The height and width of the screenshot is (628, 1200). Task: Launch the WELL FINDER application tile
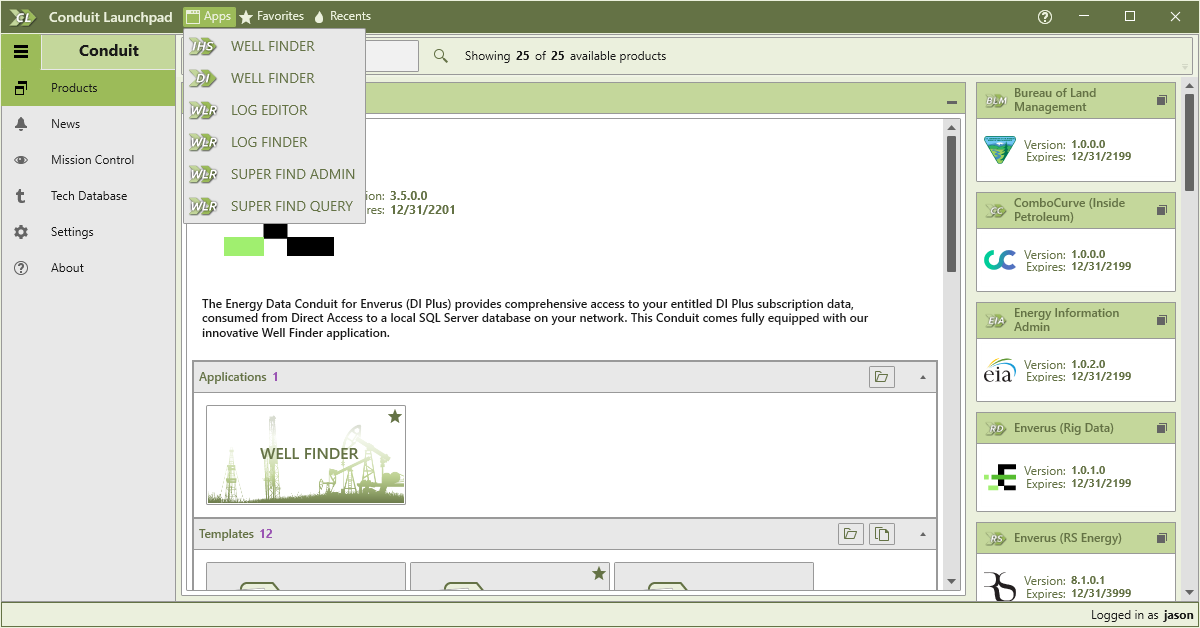click(x=306, y=454)
